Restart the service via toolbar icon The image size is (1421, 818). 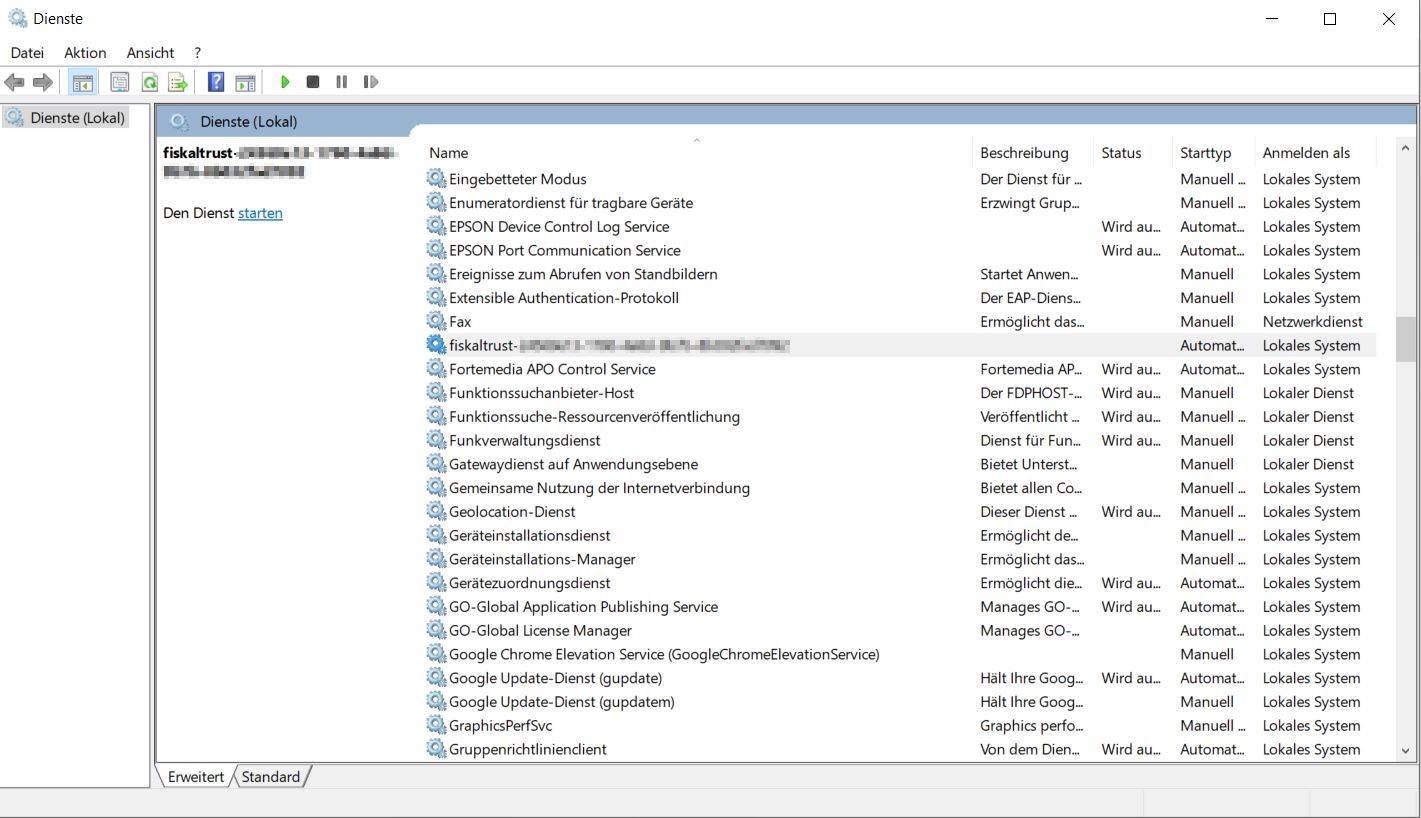point(371,82)
